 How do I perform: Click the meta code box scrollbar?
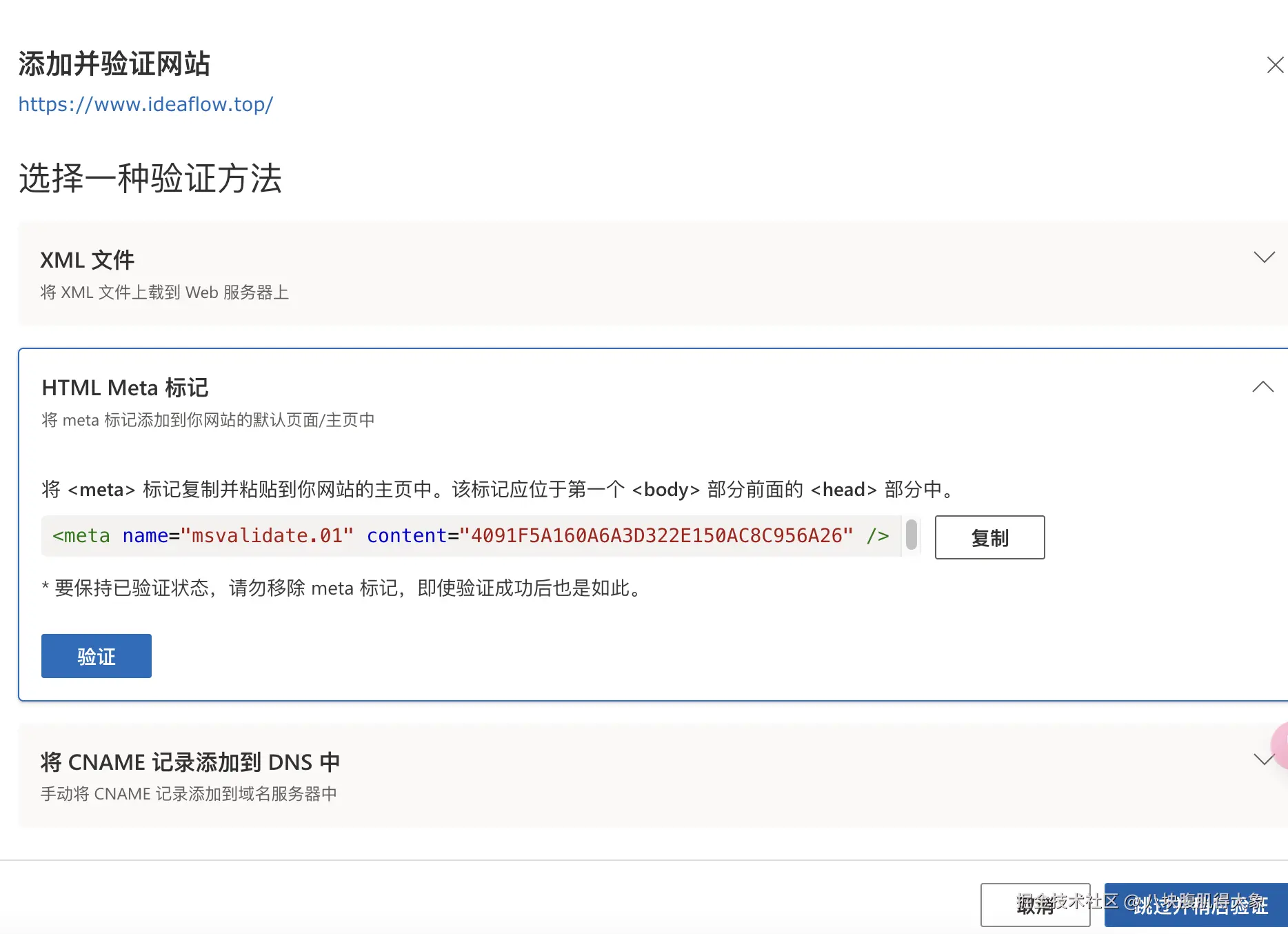(911, 535)
